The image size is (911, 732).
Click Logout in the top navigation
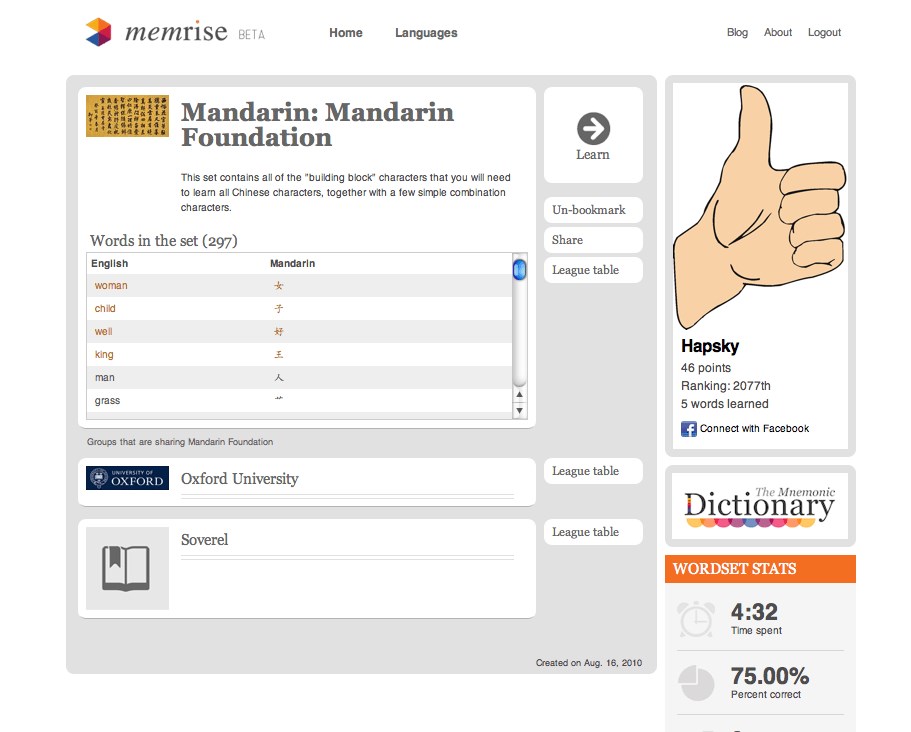pos(824,33)
